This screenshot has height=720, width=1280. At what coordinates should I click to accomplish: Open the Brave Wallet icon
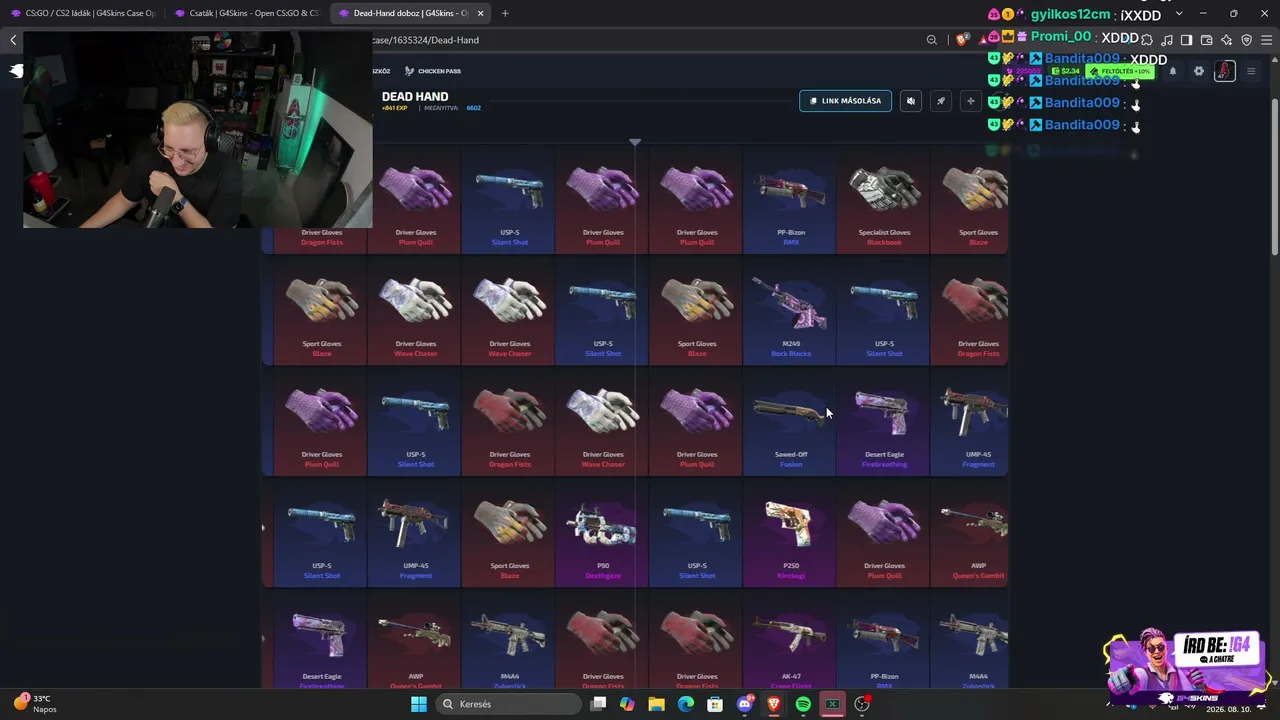(x=1207, y=40)
